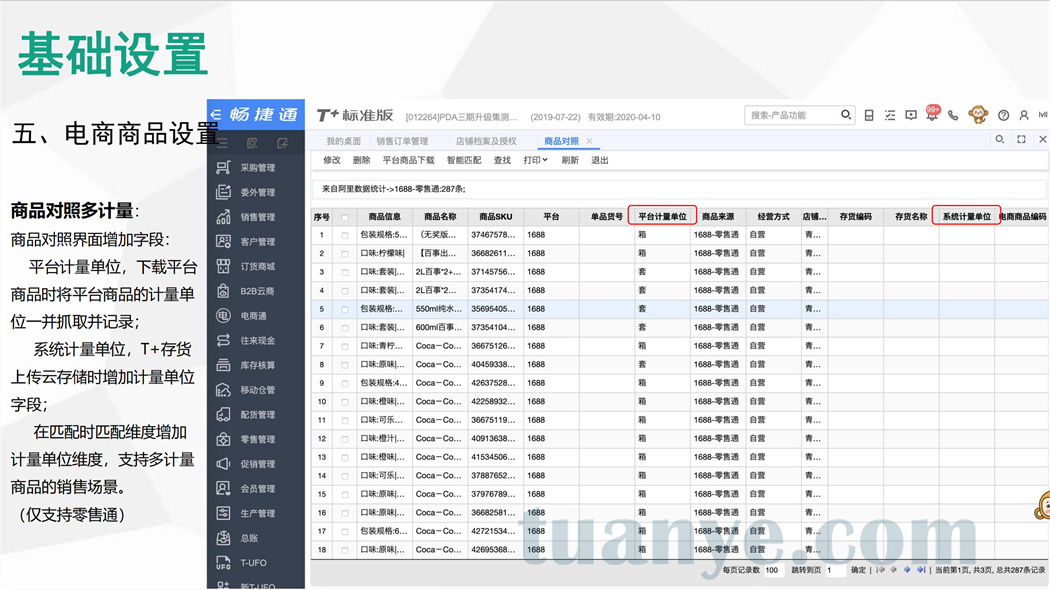Expand the 打印 dropdown menu
The image size is (1050, 590).
535,160
